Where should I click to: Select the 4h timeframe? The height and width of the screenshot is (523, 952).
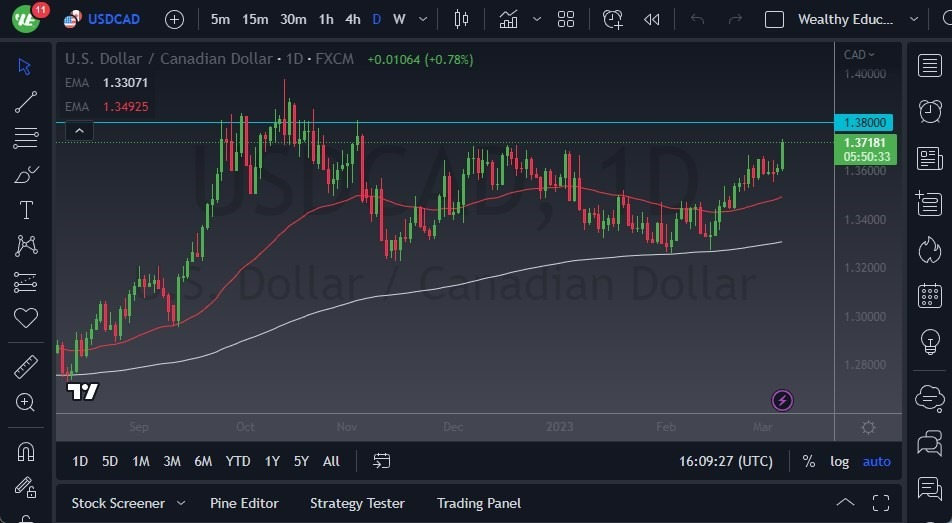pyautogui.click(x=353, y=19)
